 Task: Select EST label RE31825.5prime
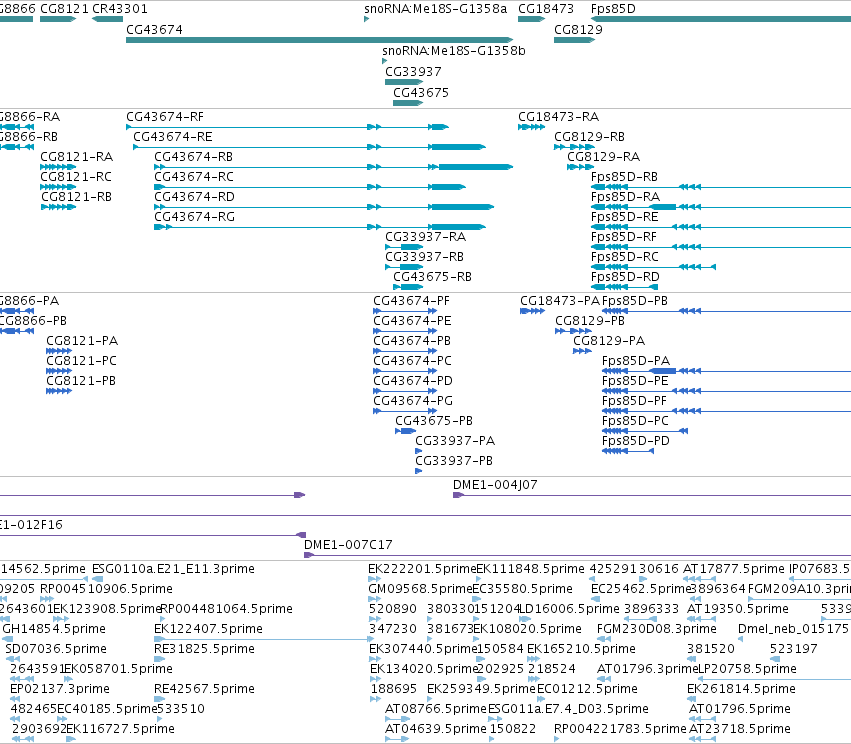click(x=205, y=649)
